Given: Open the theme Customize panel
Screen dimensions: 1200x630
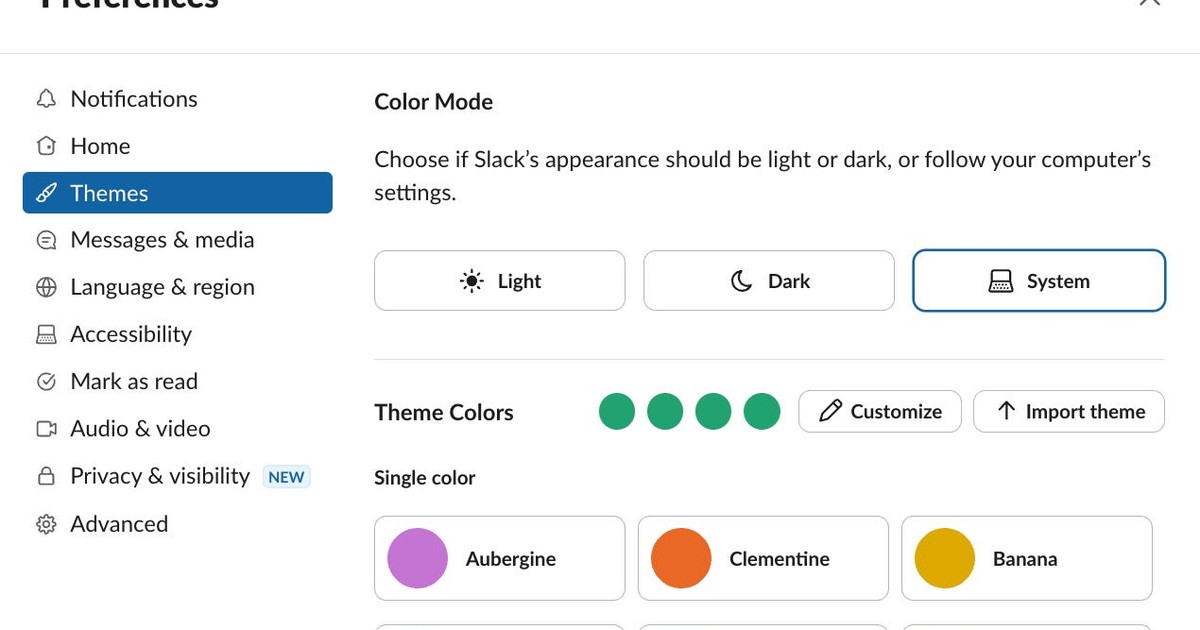Looking at the screenshot, I should click(x=879, y=411).
